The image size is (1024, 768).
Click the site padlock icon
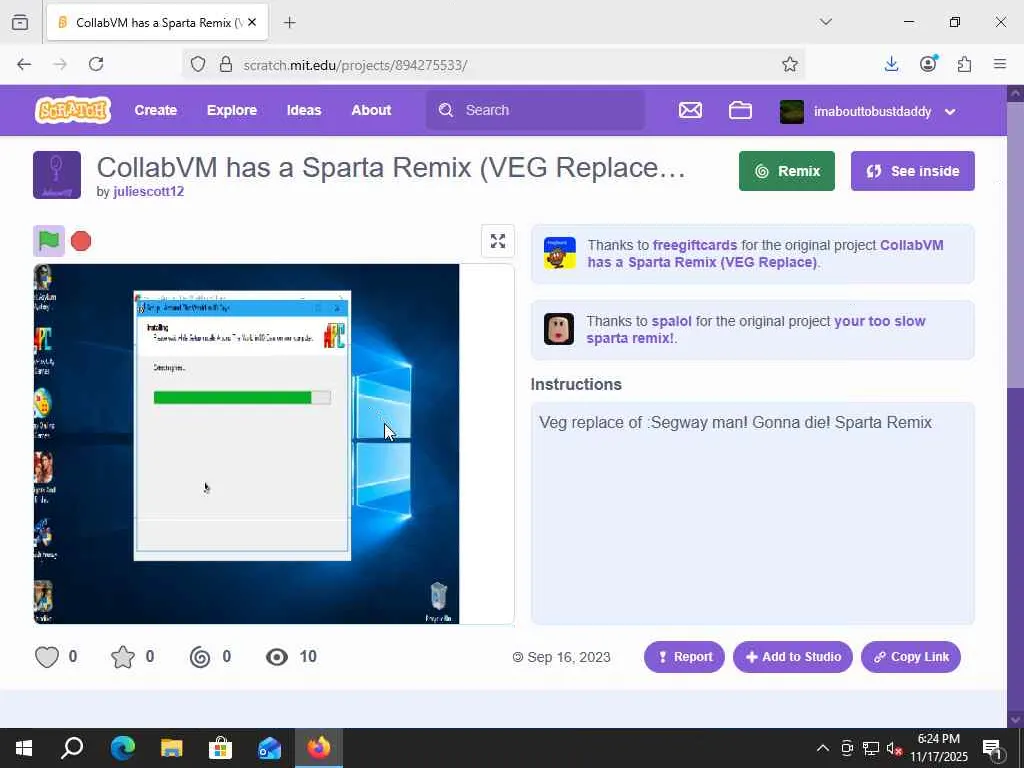[x=226, y=64]
